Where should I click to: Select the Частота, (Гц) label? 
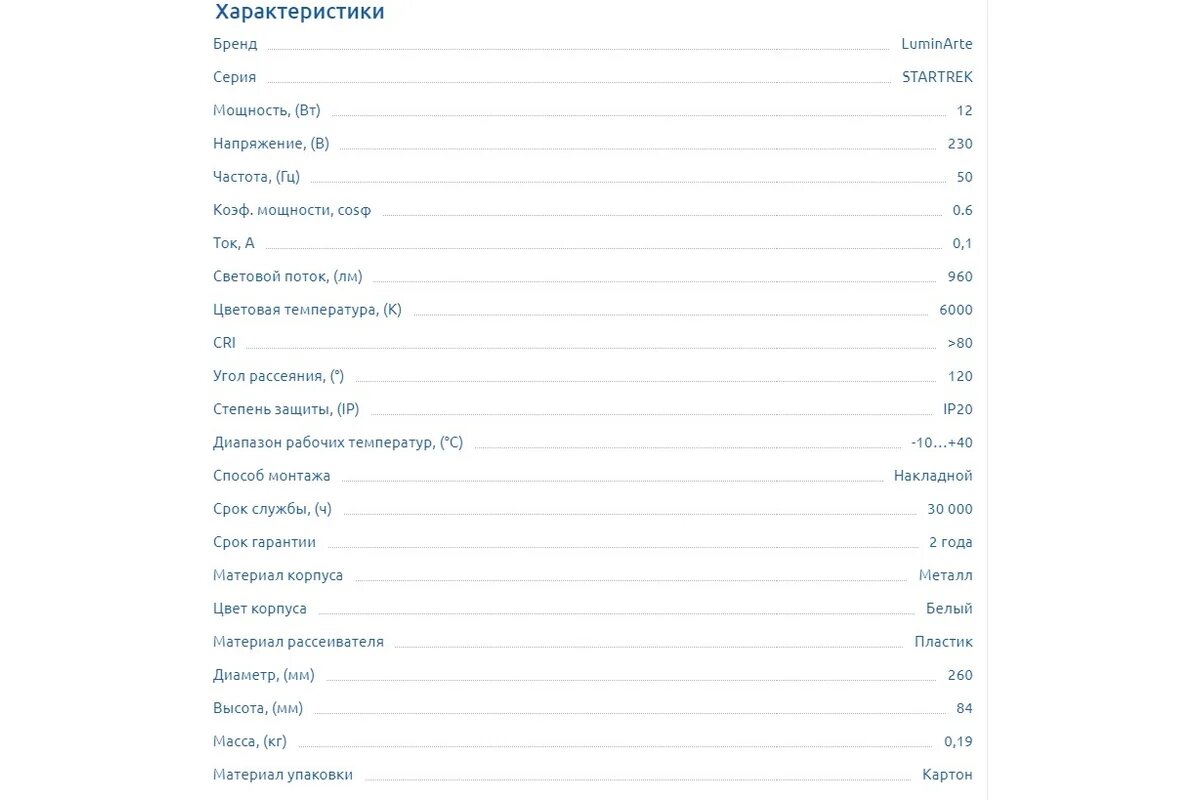tap(257, 177)
